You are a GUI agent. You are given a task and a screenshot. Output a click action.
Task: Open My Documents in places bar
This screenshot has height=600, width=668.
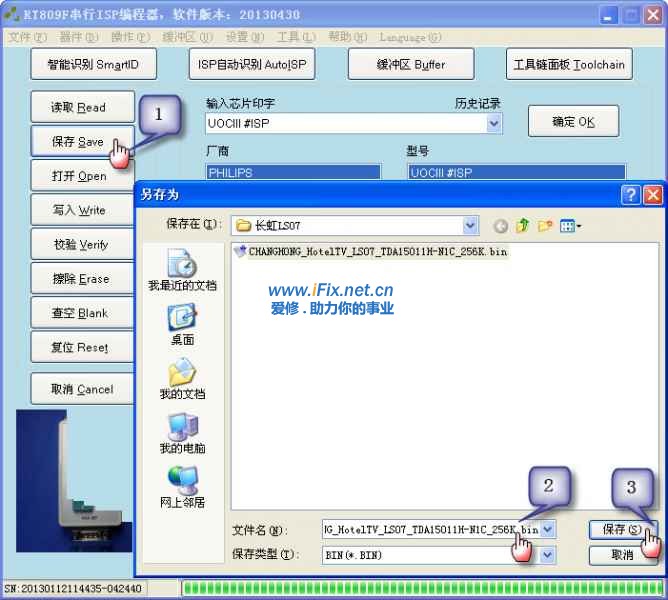(182, 379)
